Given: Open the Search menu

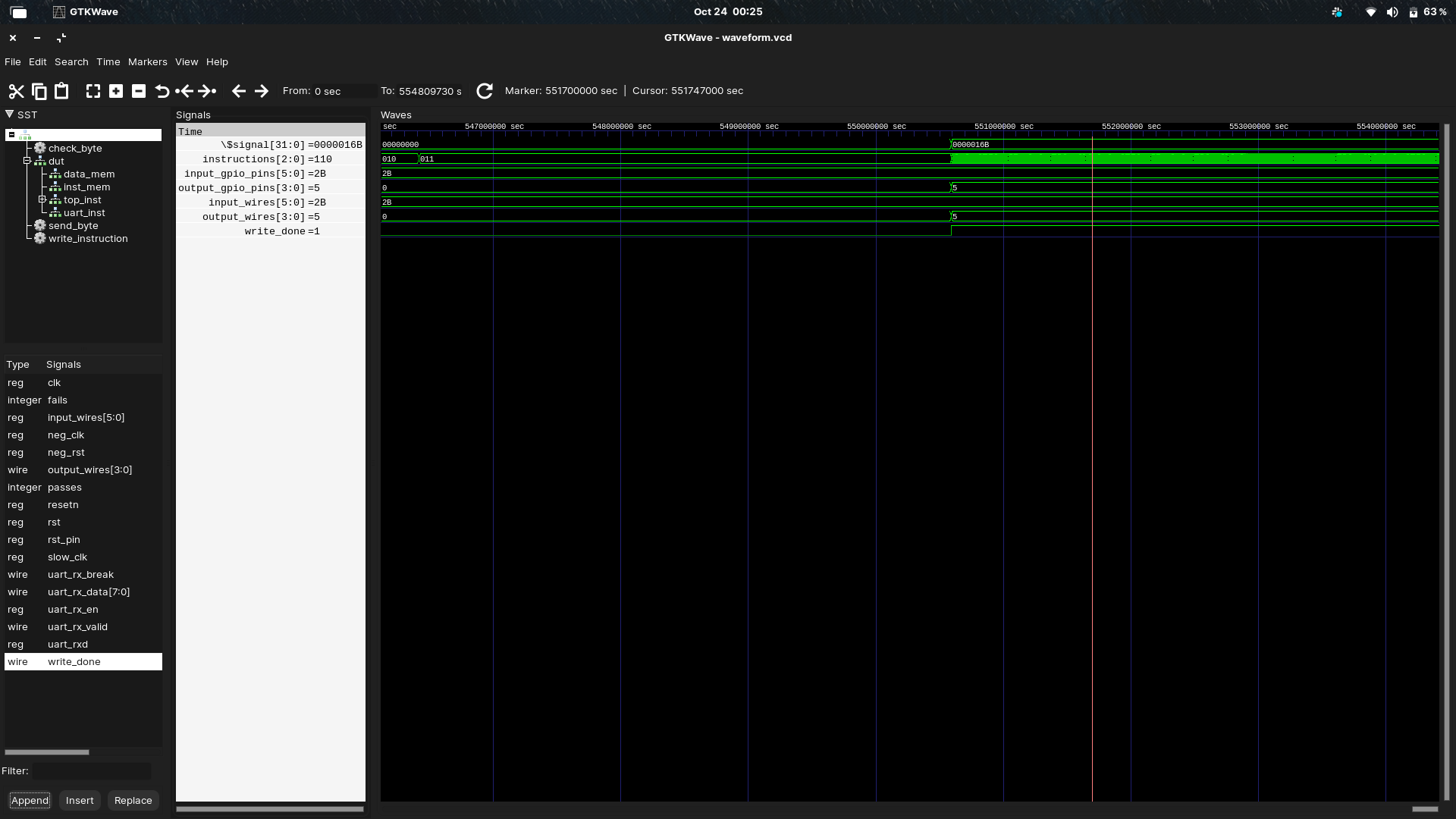Looking at the screenshot, I should (71, 62).
